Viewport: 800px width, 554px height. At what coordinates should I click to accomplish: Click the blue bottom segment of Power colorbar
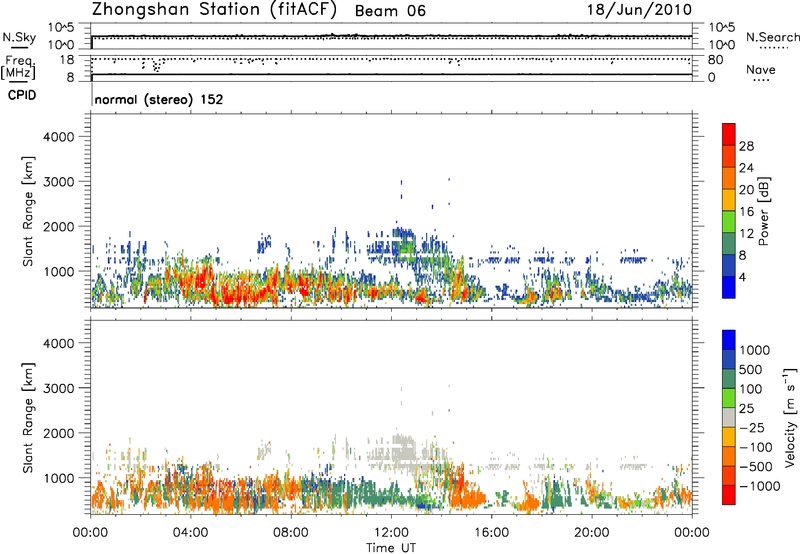click(729, 287)
